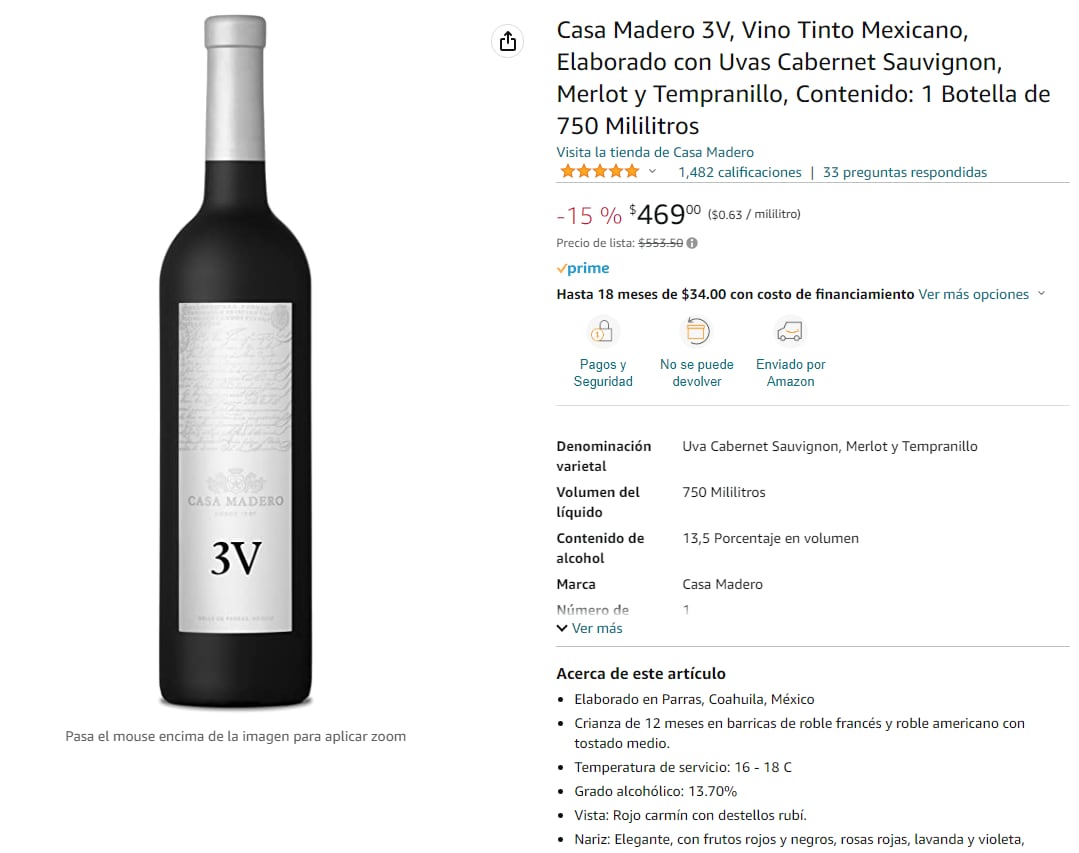Click the Enviado por Amazon truck icon
Viewport: 1079px width, 853px height.
pos(790,331)
